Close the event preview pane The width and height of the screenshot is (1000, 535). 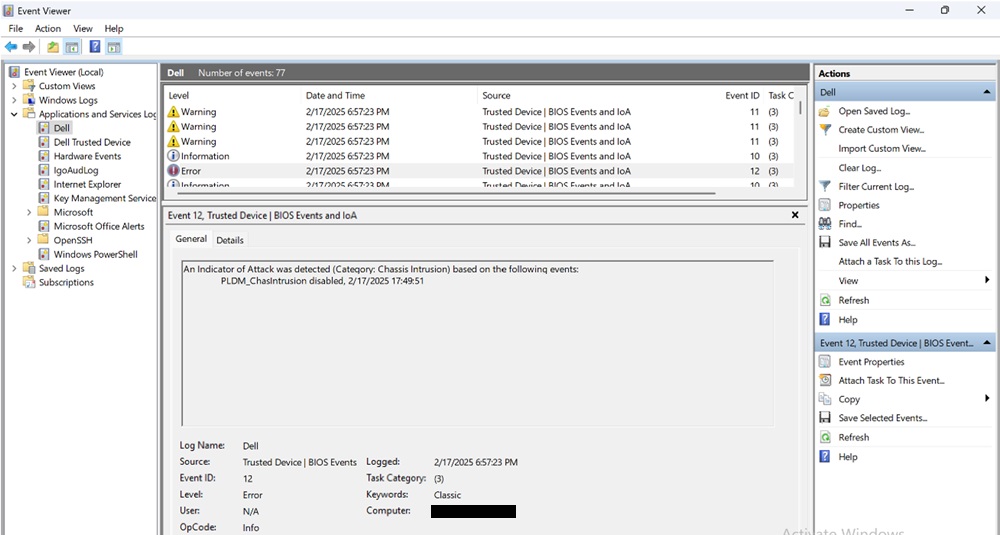[x=795, y=215]
